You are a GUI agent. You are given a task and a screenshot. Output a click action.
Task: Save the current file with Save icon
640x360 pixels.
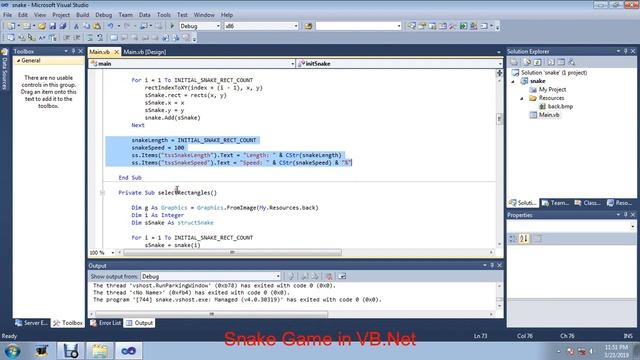coord(52,26)
